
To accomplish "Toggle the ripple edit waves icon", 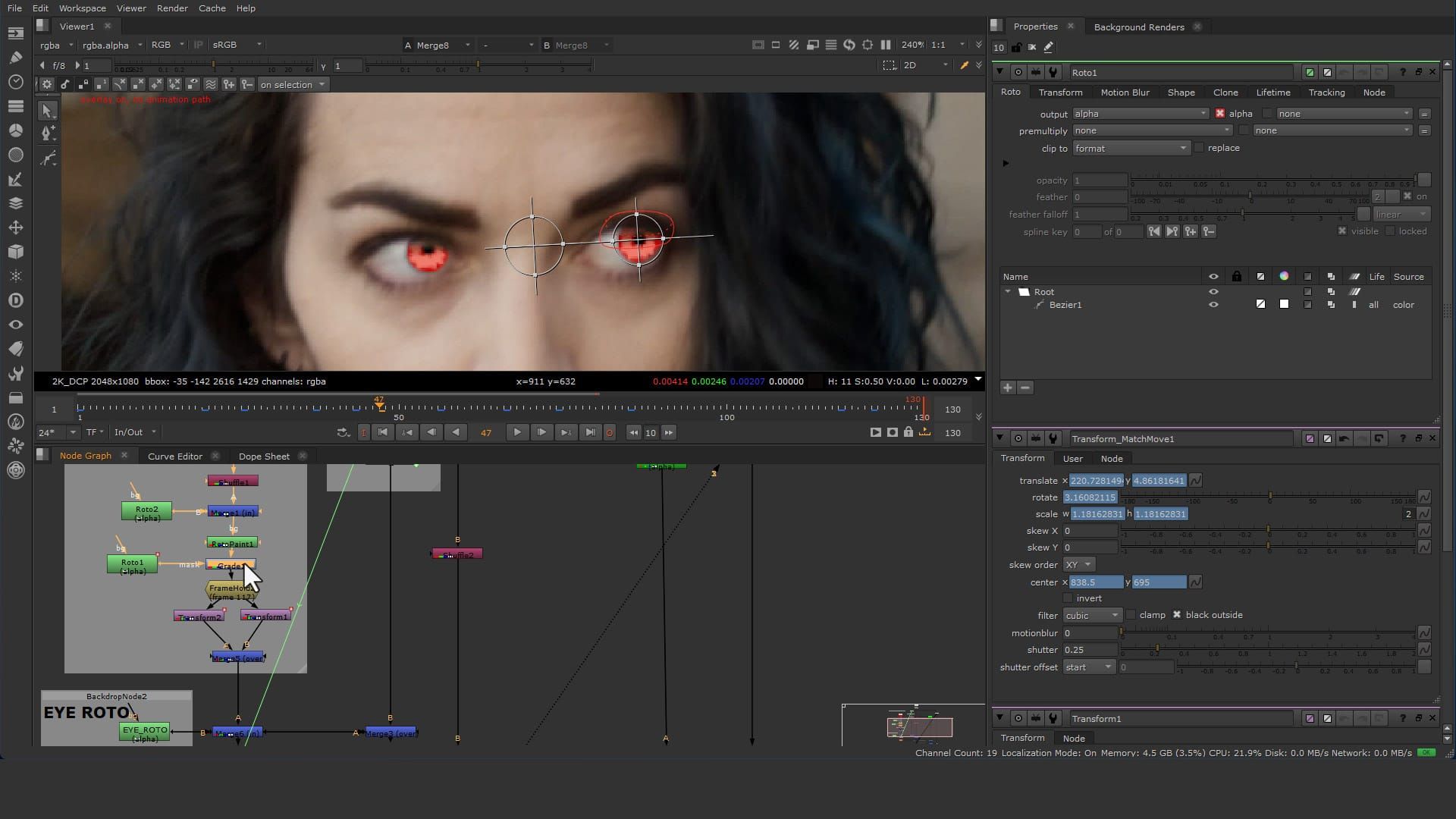I will (211, 85).
